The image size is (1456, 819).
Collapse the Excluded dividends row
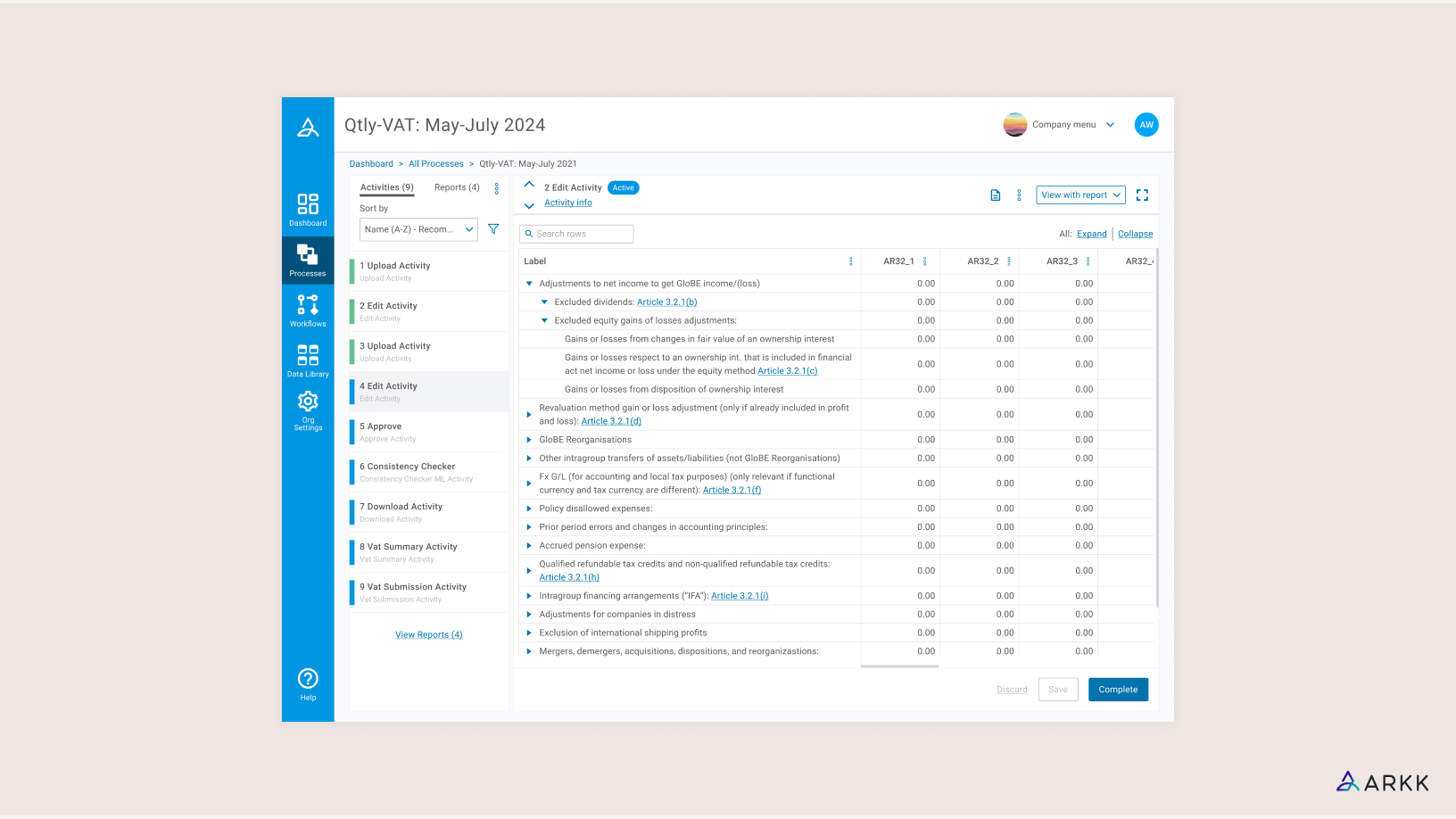point(544,302)
